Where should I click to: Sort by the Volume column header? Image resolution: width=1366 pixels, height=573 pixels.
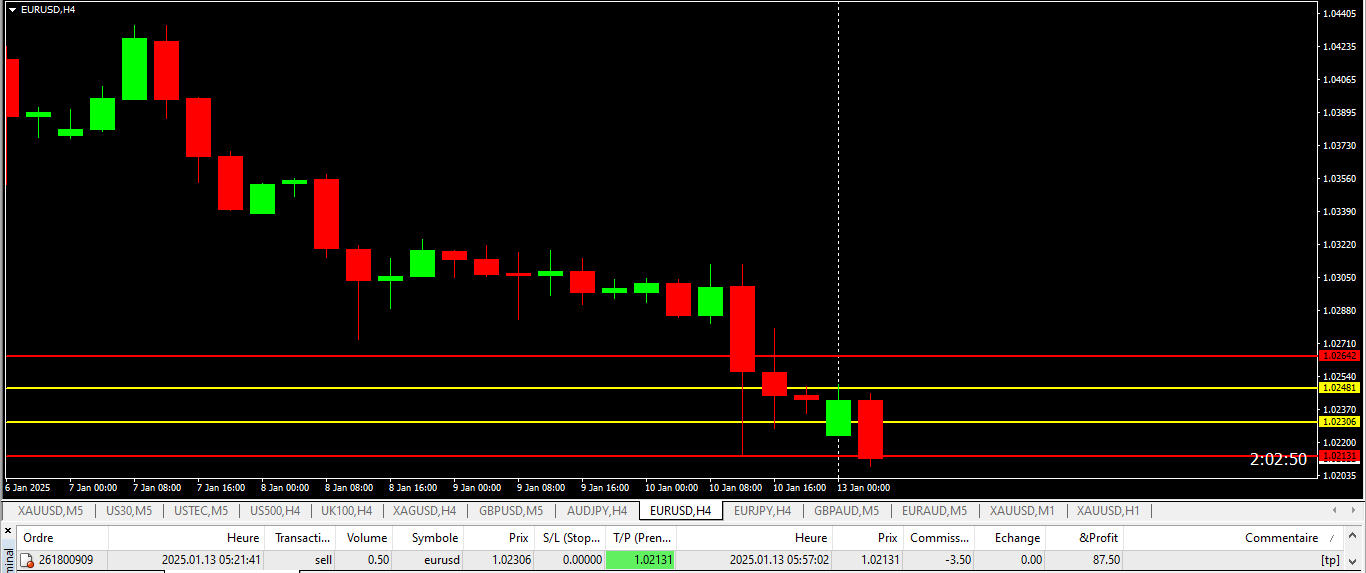click(366, 538)
